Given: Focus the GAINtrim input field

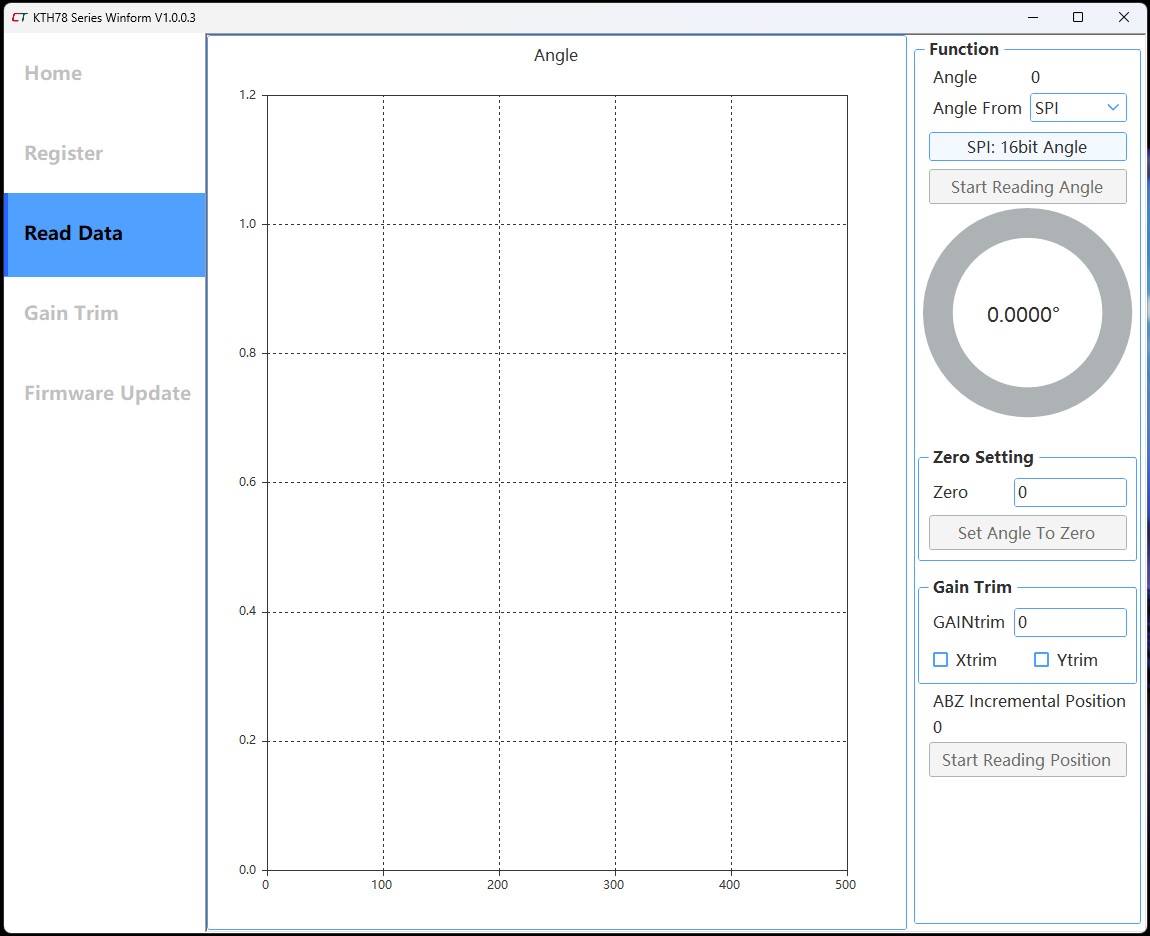Looking at the screenshot, I should coord(1070,622).
